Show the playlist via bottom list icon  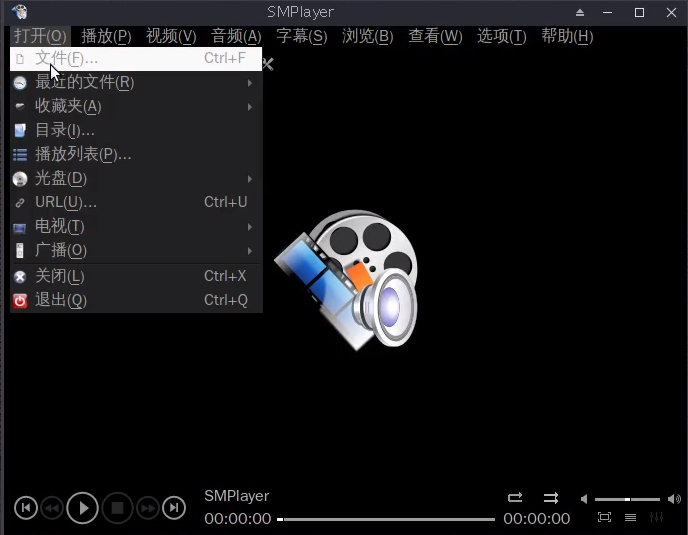(x=631, y=518)
